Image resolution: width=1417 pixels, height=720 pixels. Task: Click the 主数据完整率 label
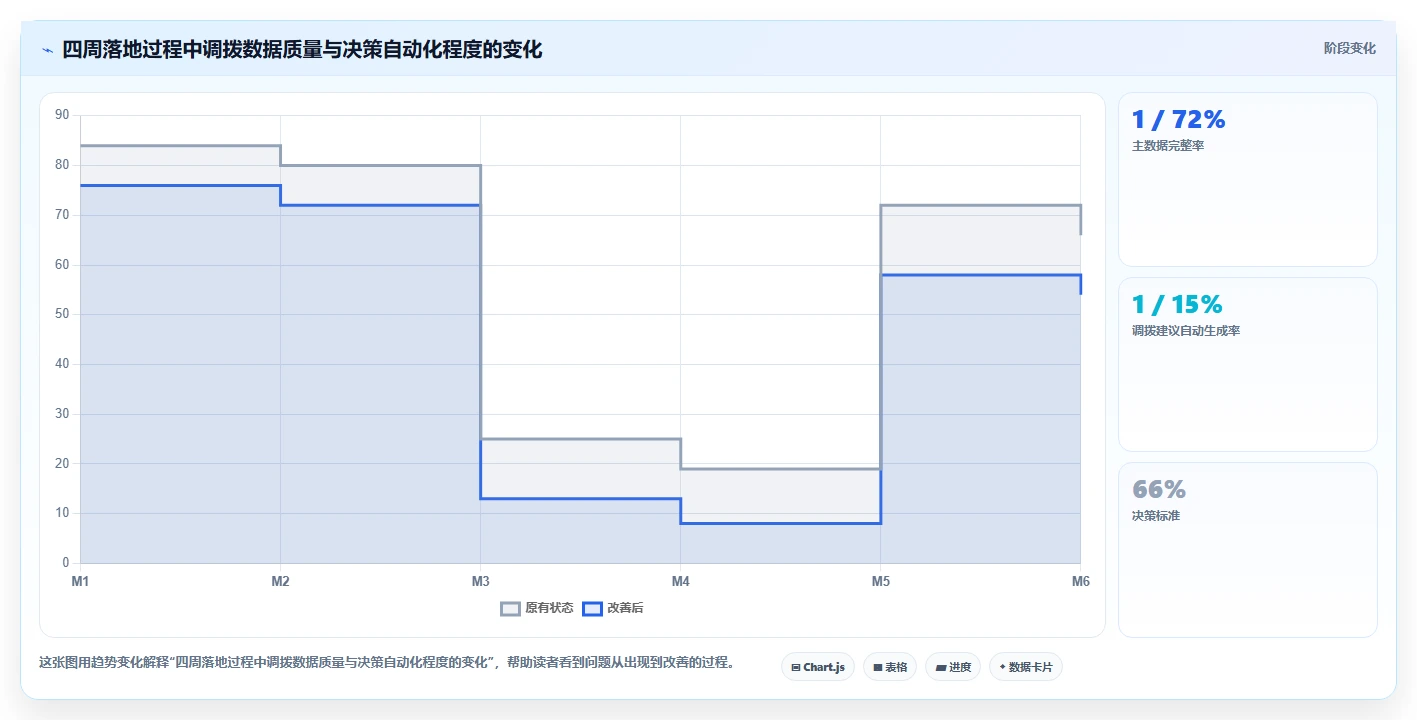pos(1168,146)
